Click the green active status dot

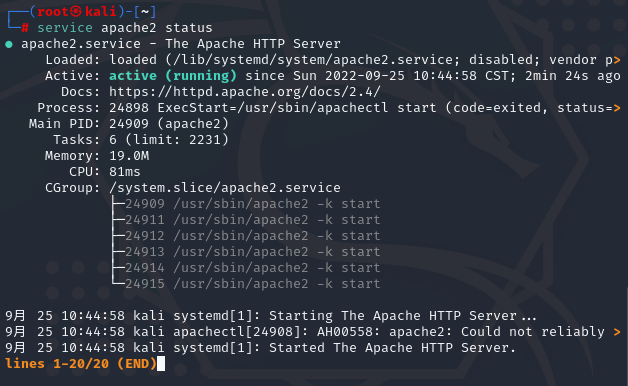click(9, 44)
